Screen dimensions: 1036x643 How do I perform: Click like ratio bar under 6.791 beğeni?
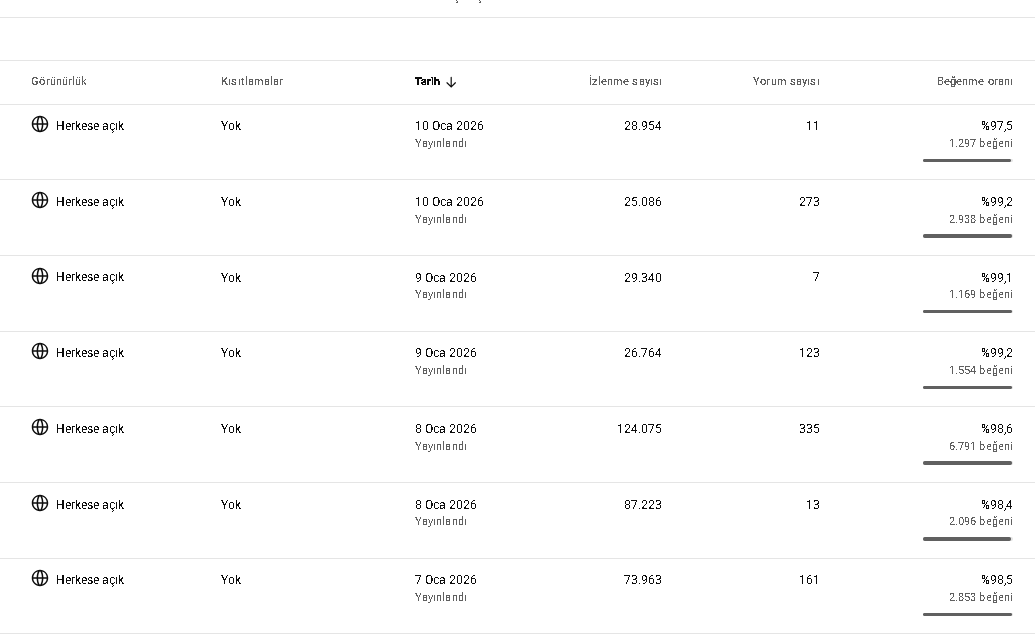[967, 463]
